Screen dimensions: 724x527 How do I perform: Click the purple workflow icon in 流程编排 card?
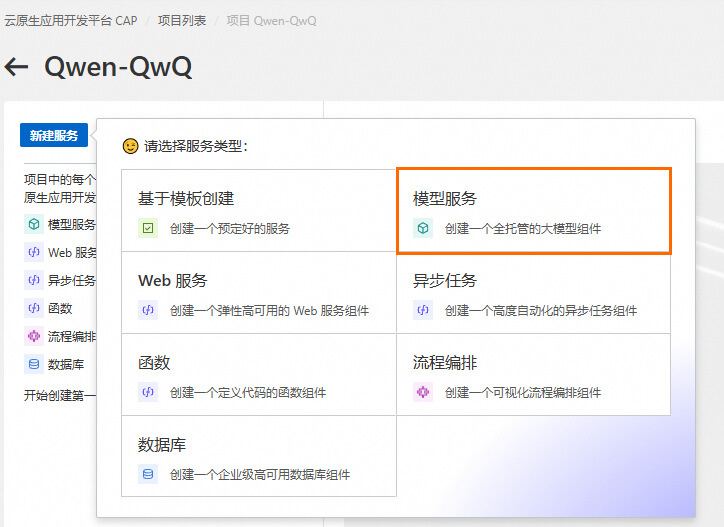(423, 392)
